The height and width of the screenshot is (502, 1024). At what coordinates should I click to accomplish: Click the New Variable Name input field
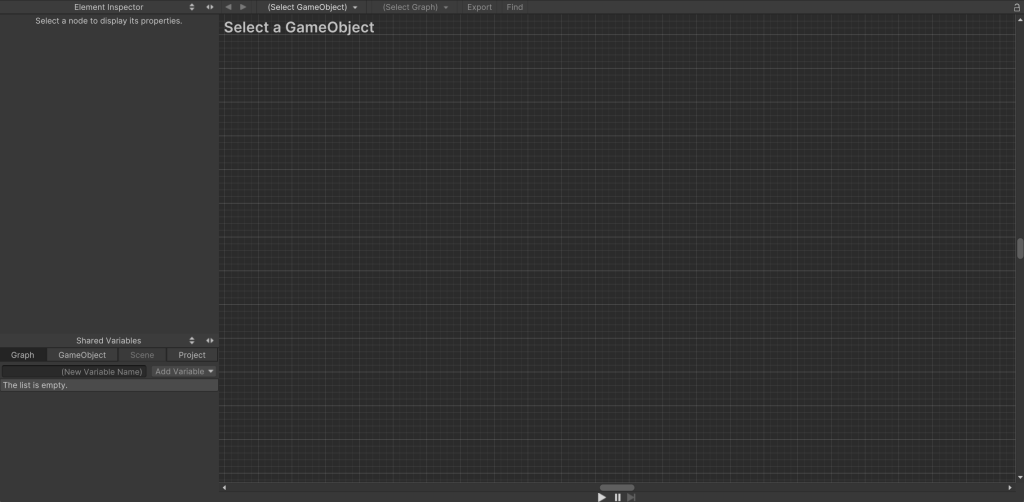point(74,371)
